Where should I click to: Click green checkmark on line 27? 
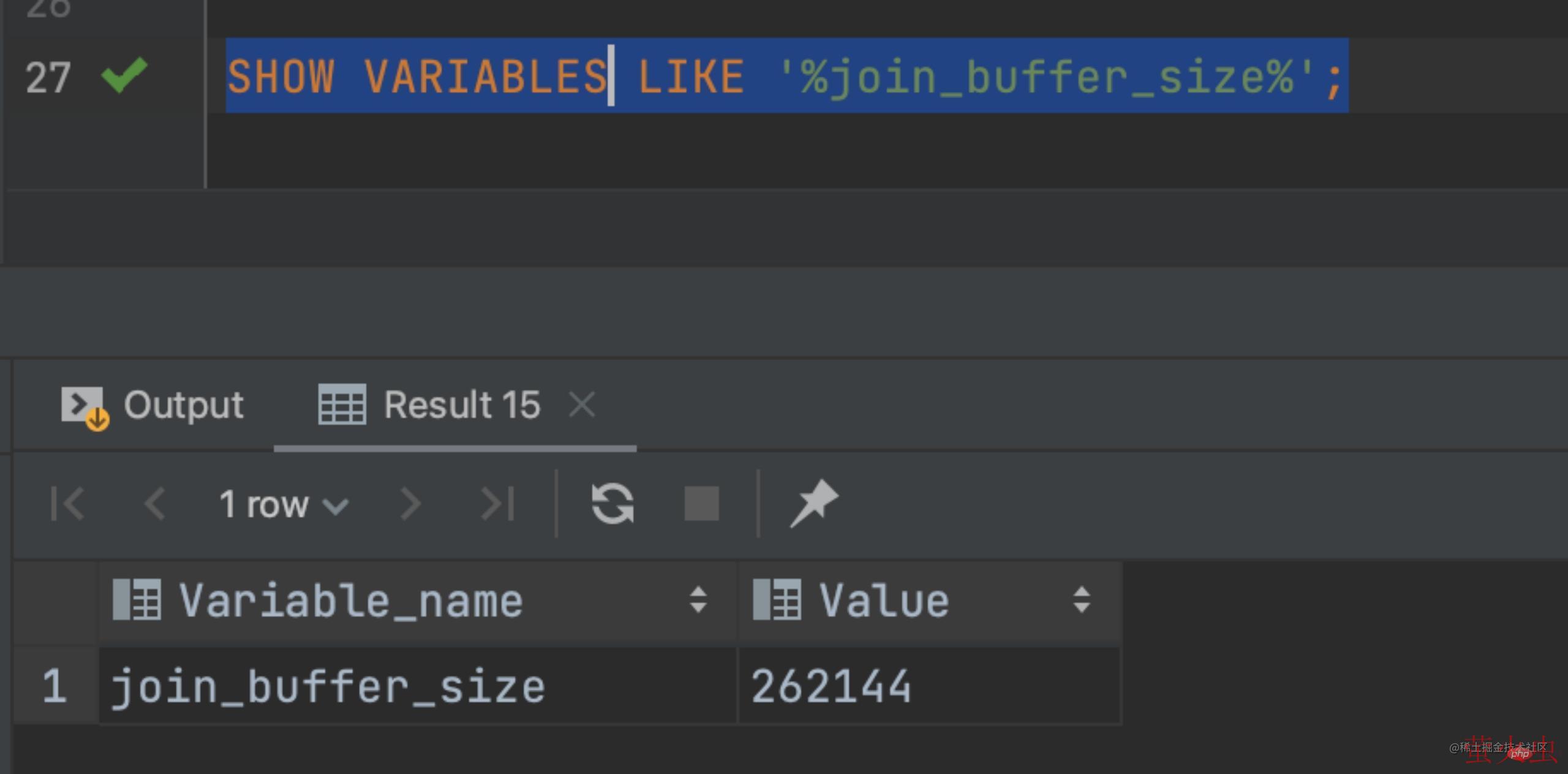tap(124, 75)
